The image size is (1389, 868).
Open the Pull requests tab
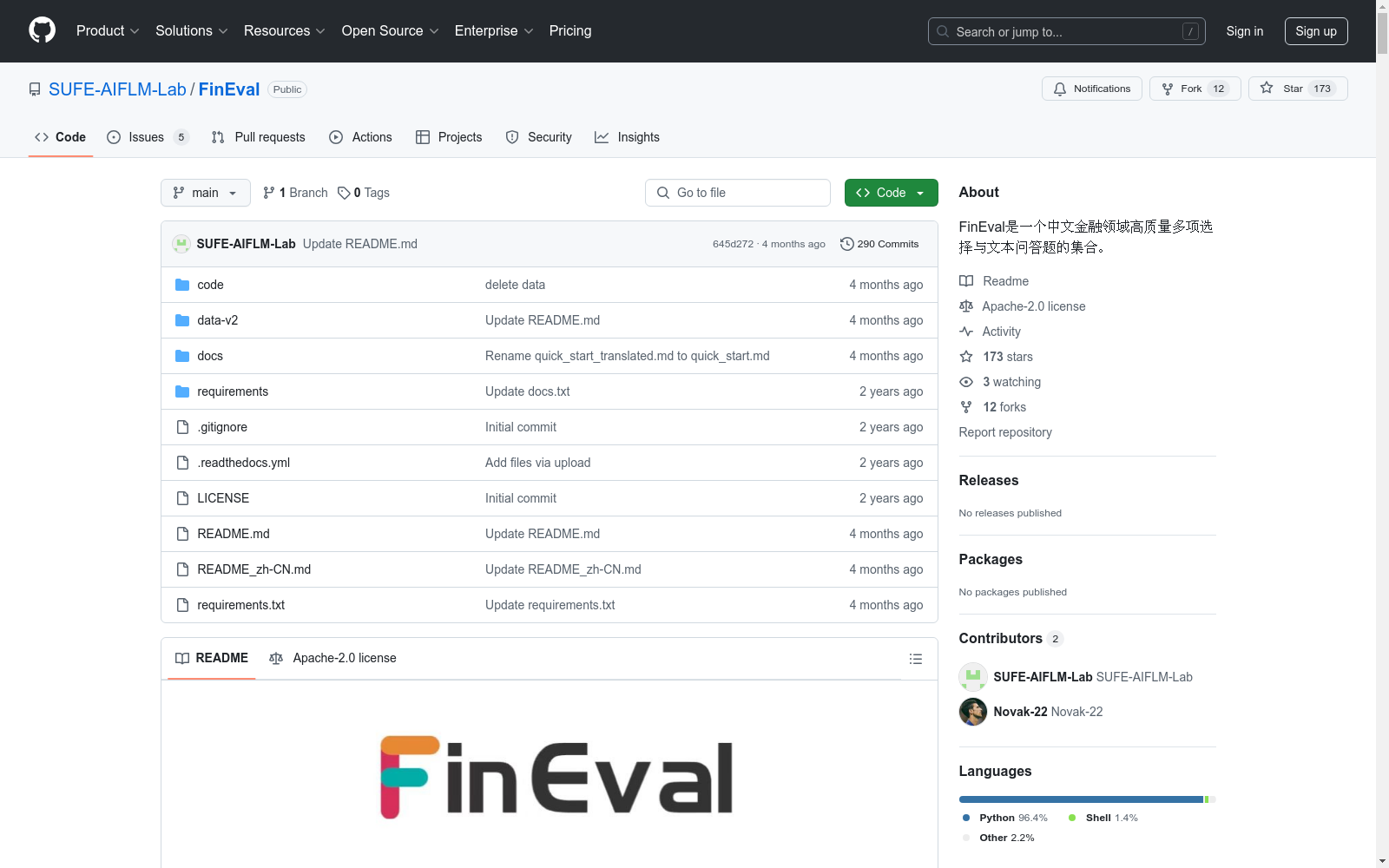pos(259,137)
